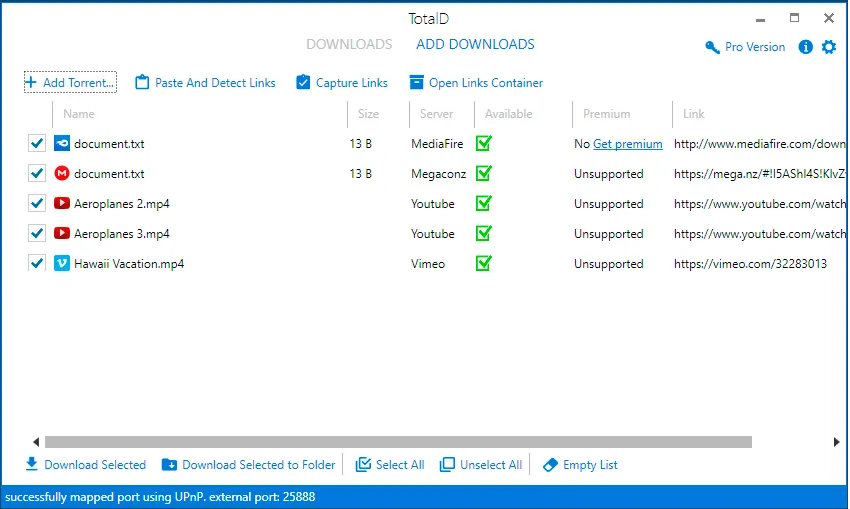Screen dimensions: 850x509
Task: Click the mediafire.com link text
Action: tap(759, 144)
